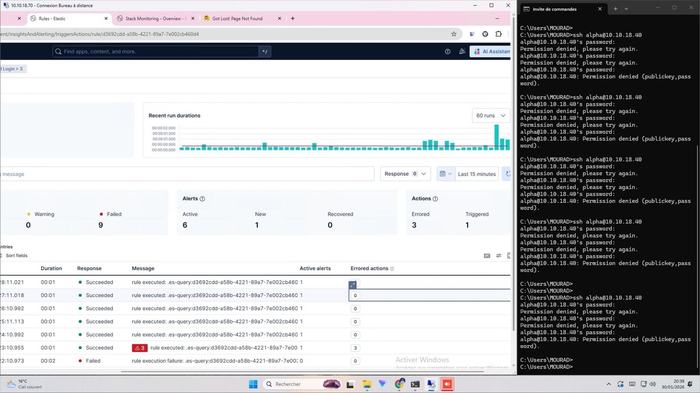
Task: Open the Response filter dropdown
Action: (405, 174)
